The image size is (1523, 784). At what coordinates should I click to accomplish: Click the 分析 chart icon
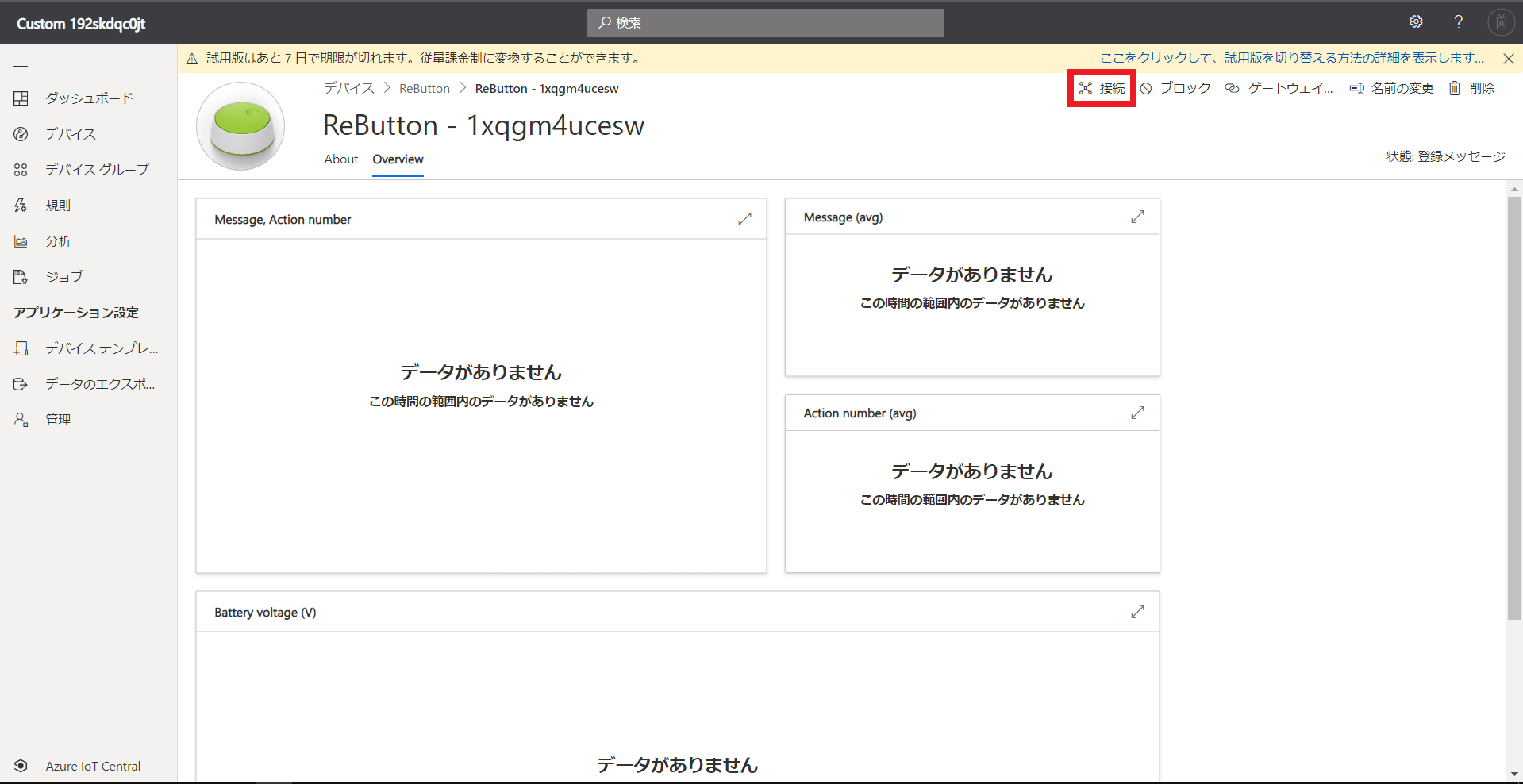click(x=21, y=241)
